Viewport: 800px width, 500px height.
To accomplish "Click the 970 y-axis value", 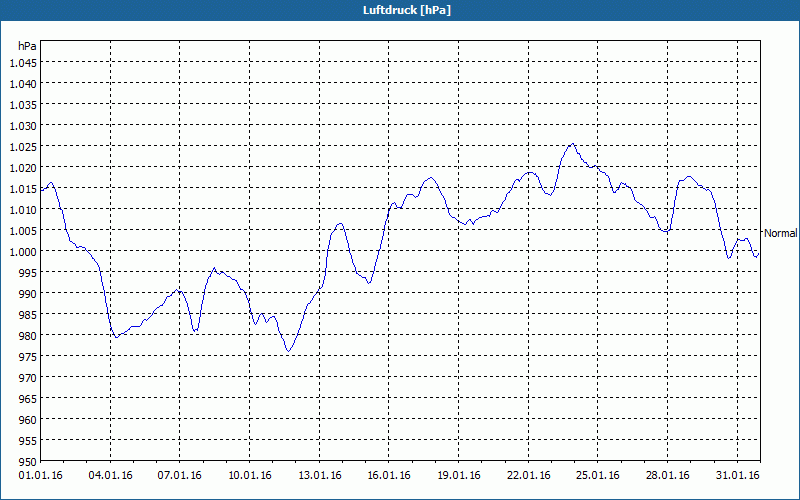I will click(x=28, y=378).
